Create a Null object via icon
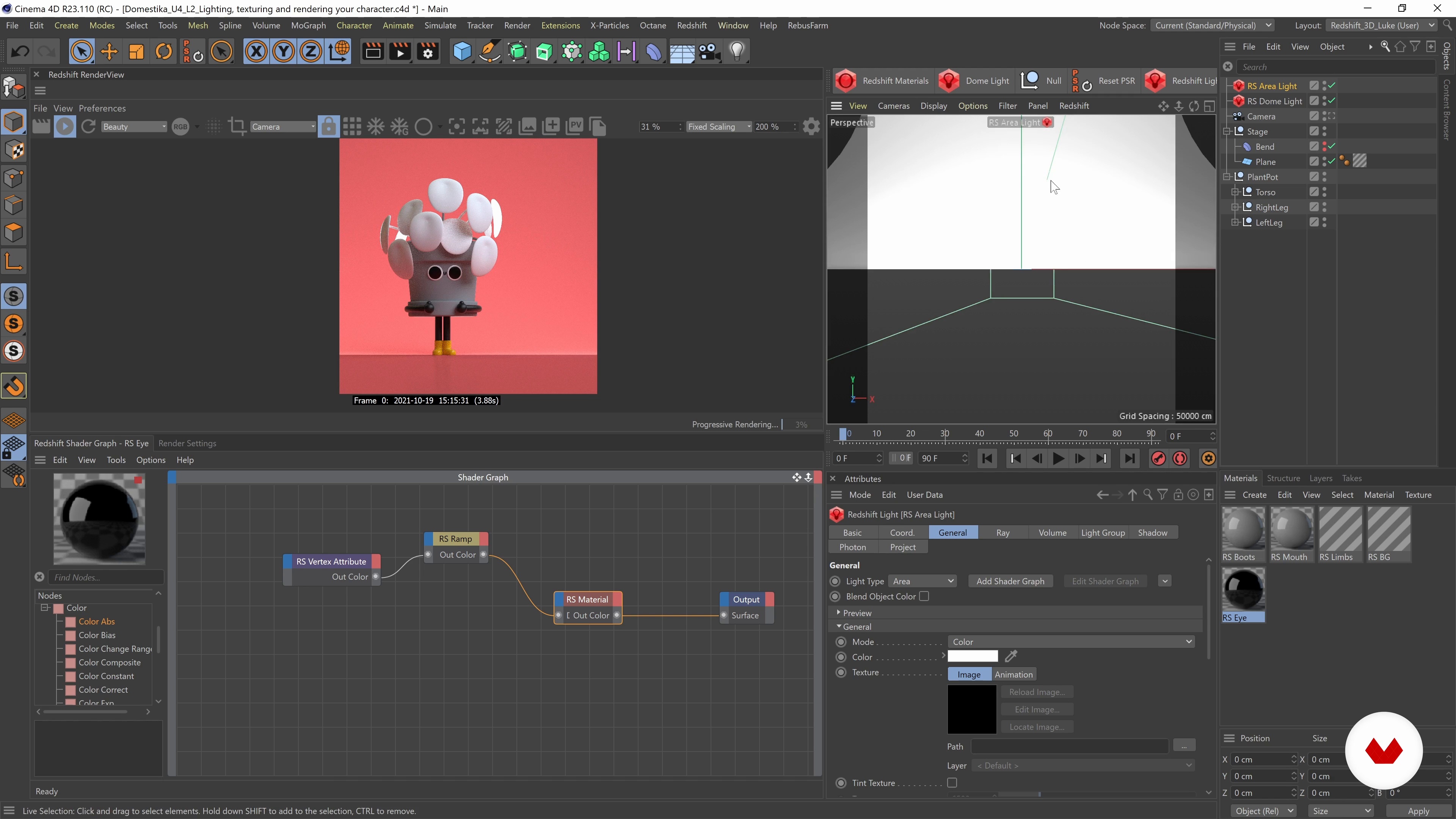This screenshot has height=819, width=1456. point(1029,81)
